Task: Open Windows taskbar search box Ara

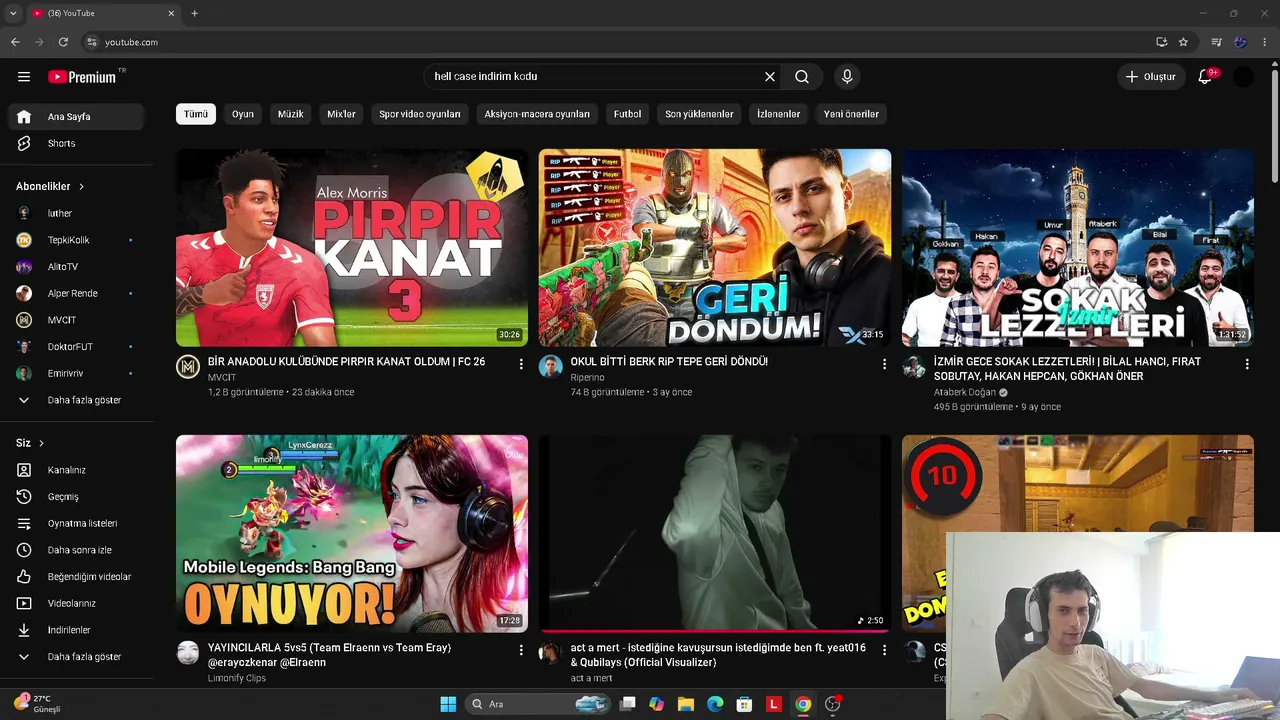Action: tap(538, 704)
